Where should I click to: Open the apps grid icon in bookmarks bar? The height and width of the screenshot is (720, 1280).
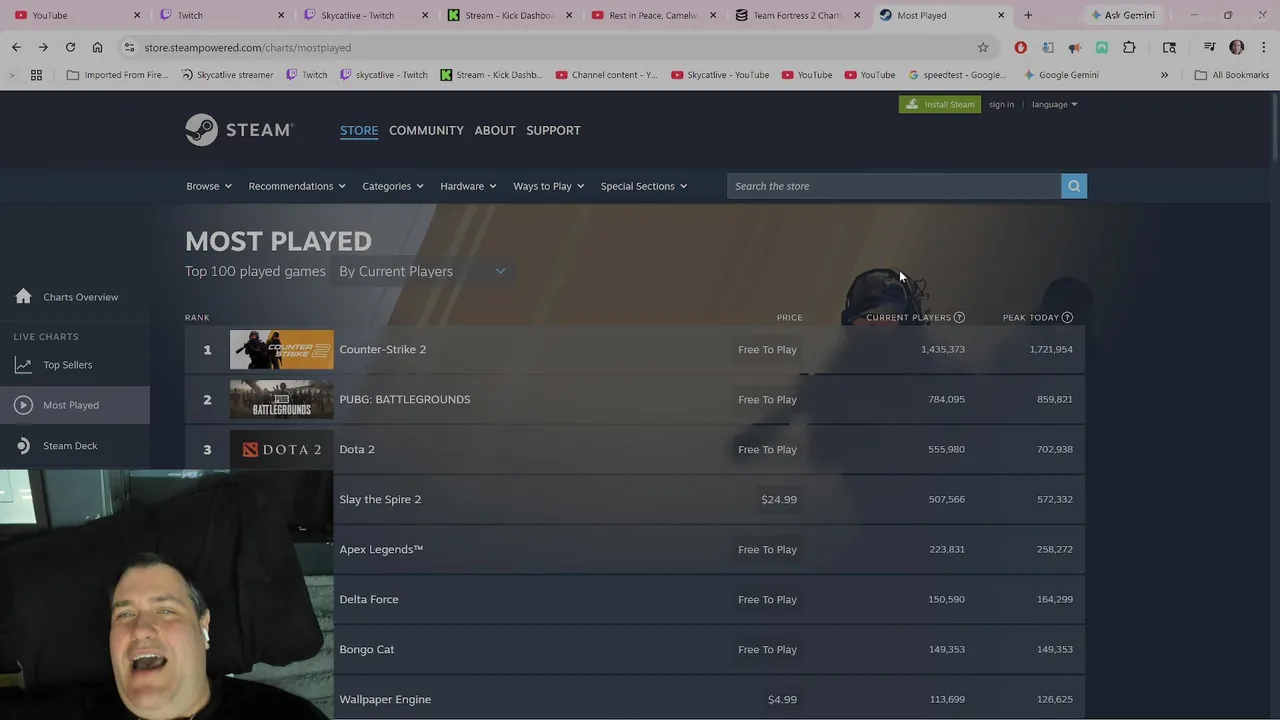pos(36,75)
